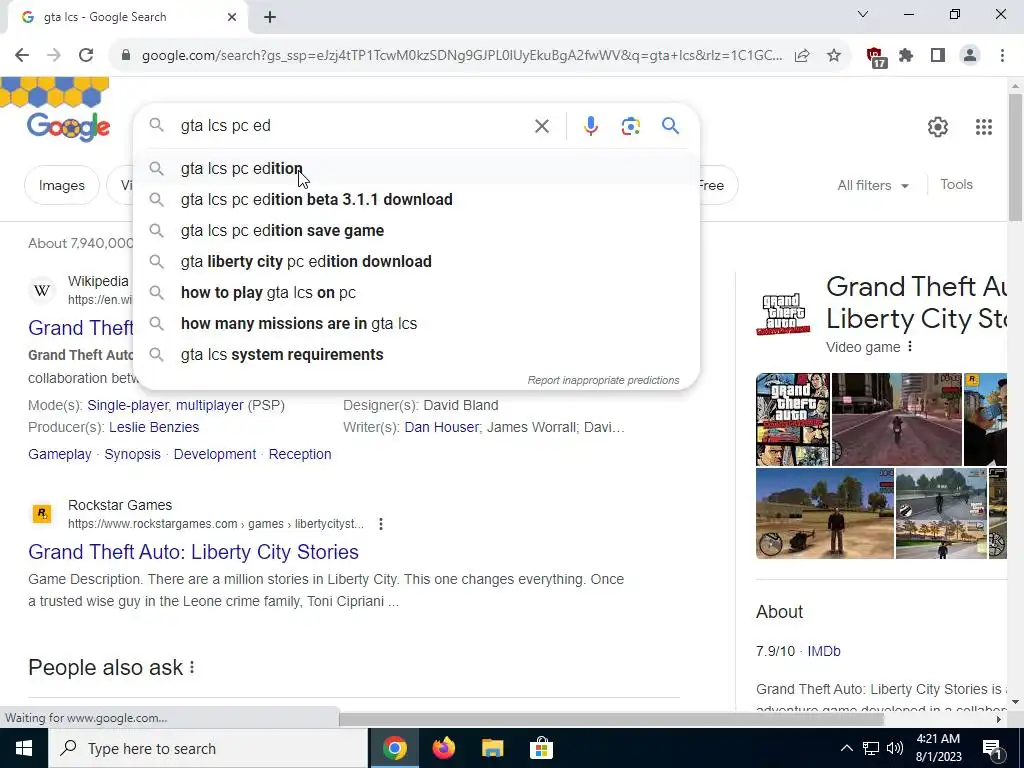
Task: Jump to the Gameplay section link
Action: point(59,454)
